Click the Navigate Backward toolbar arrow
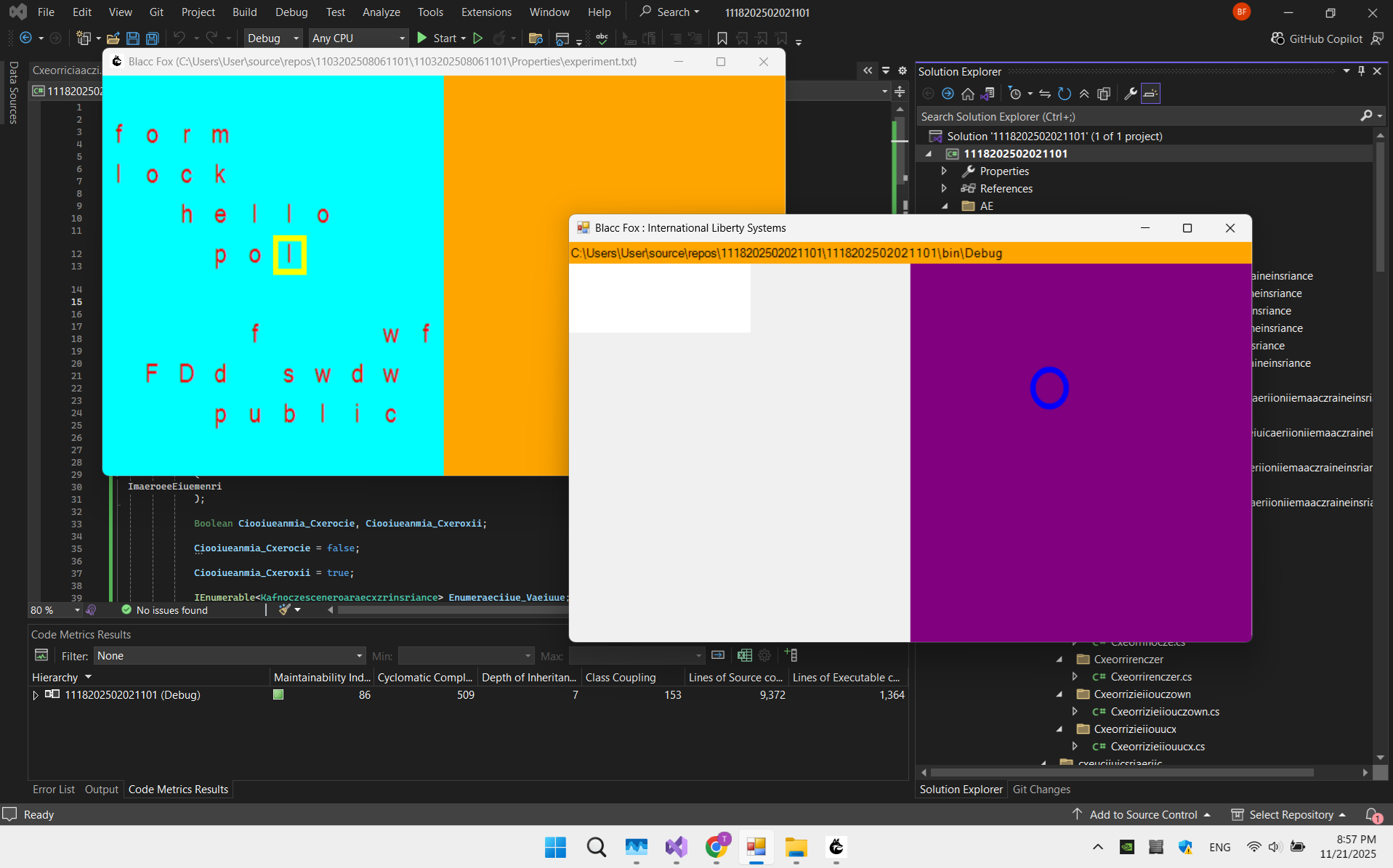This screenshot has height=868, width=1393. click(26, 38)
